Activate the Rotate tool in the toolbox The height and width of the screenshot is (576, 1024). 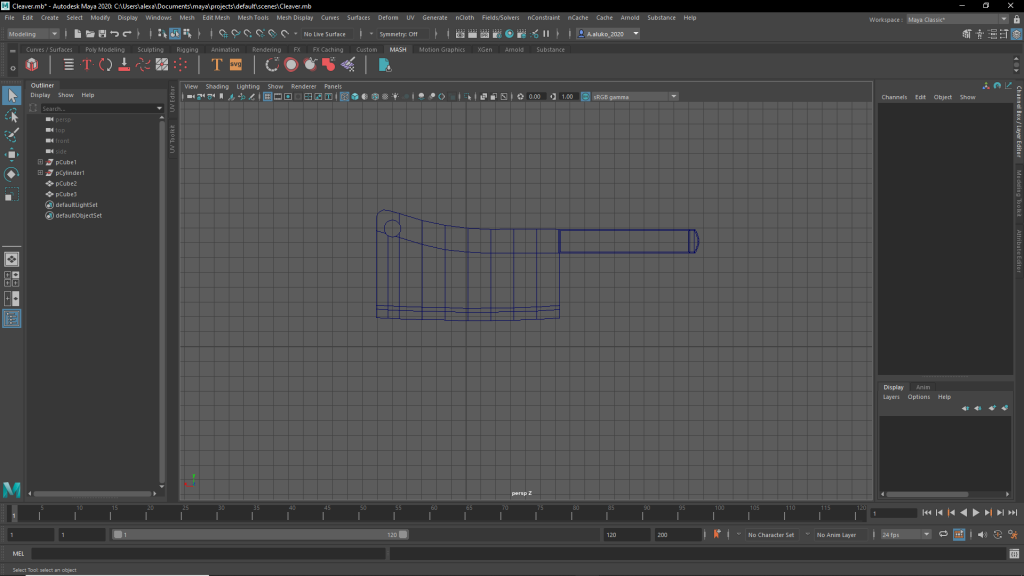pyautogui.click(x=12, y=174)
